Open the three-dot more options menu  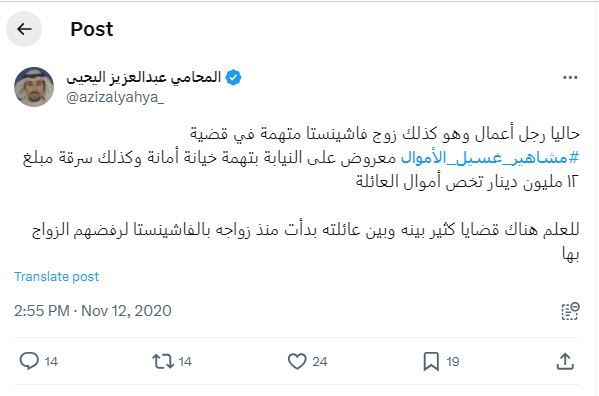570,78
